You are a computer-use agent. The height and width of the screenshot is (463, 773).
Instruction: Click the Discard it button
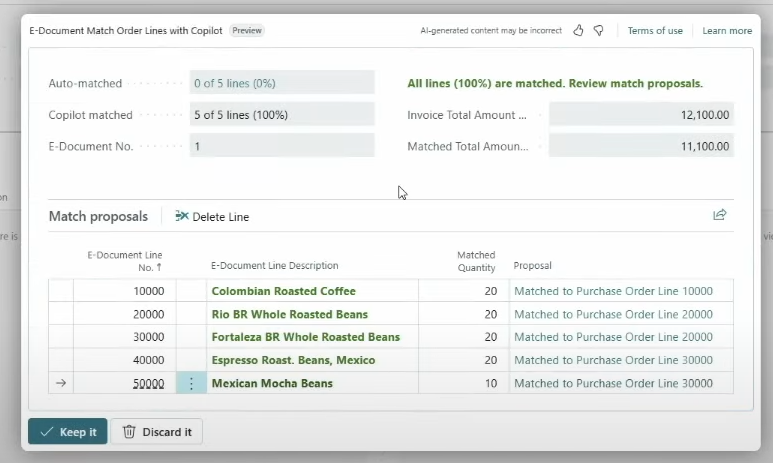pos(157,431)
